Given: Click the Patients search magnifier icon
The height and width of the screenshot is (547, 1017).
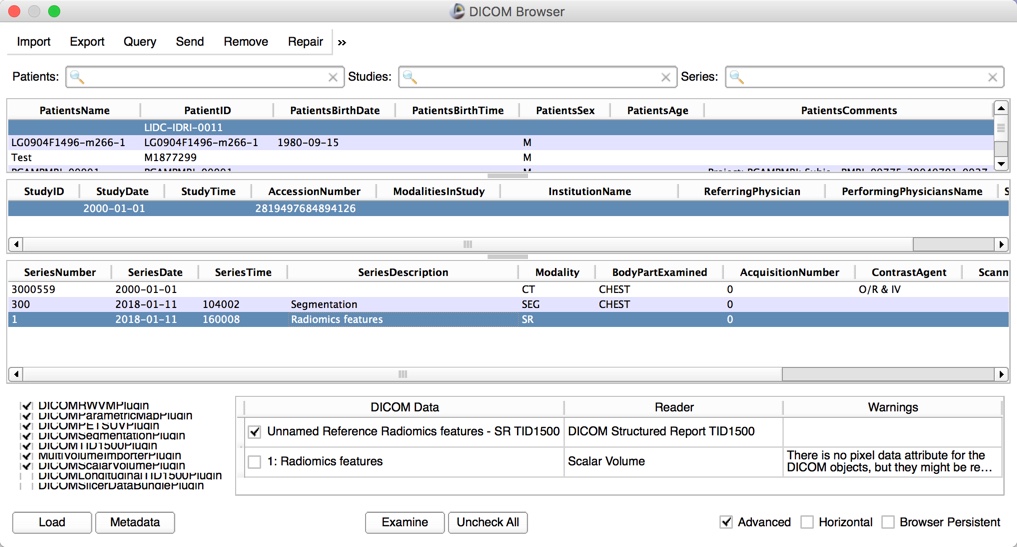Looking at the screenshot, I should pyautogui.click(x=77, y=77).
